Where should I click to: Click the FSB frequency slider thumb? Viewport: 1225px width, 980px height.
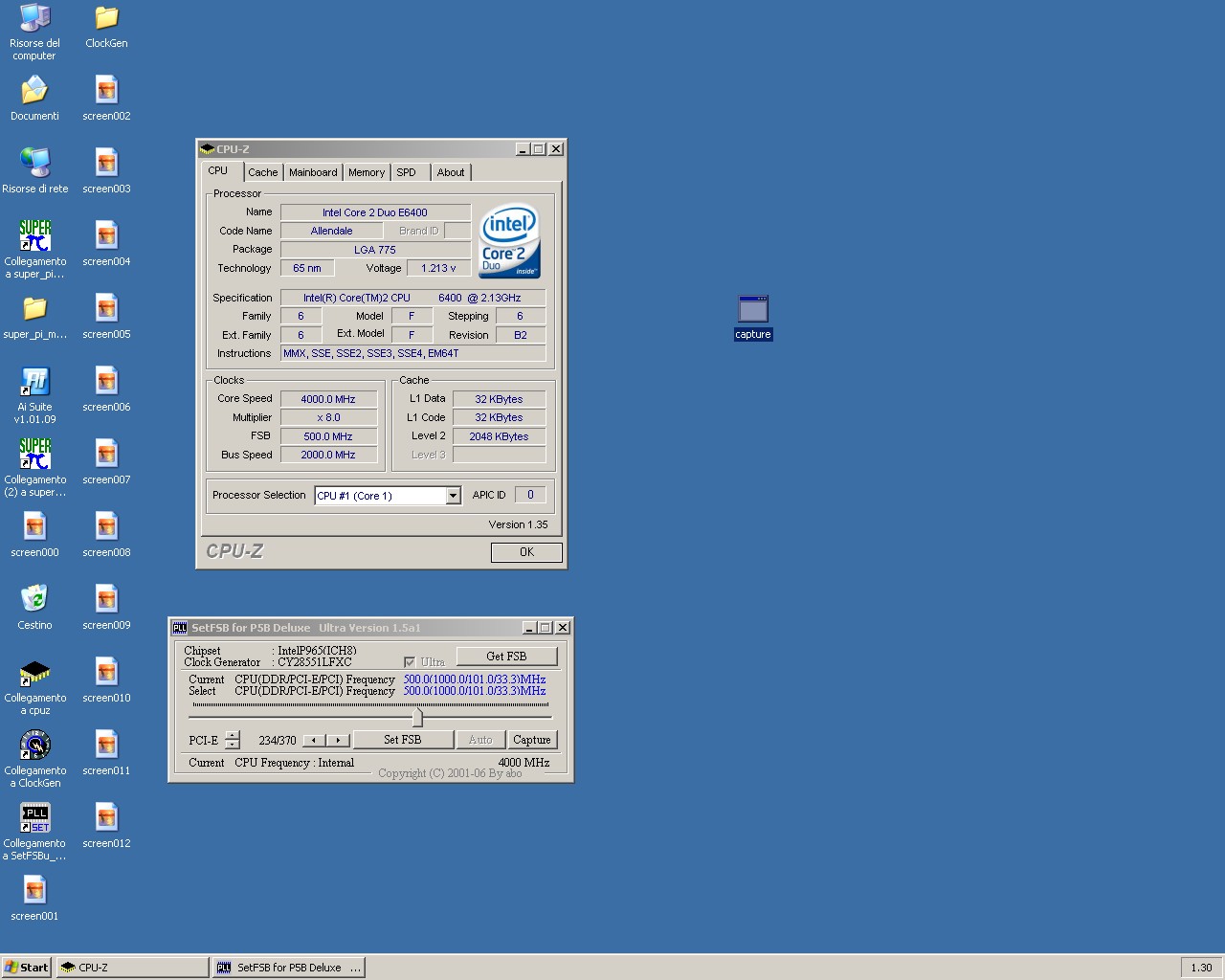pos(417,716)
